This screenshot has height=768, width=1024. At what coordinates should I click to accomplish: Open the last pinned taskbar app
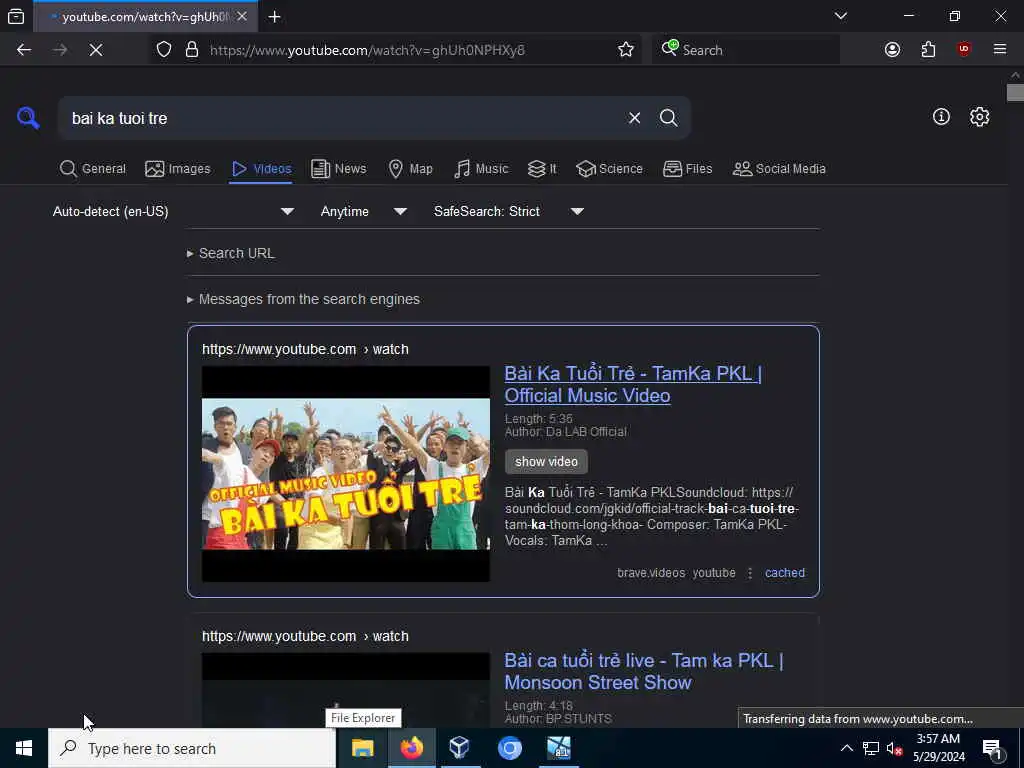(558, 748)
